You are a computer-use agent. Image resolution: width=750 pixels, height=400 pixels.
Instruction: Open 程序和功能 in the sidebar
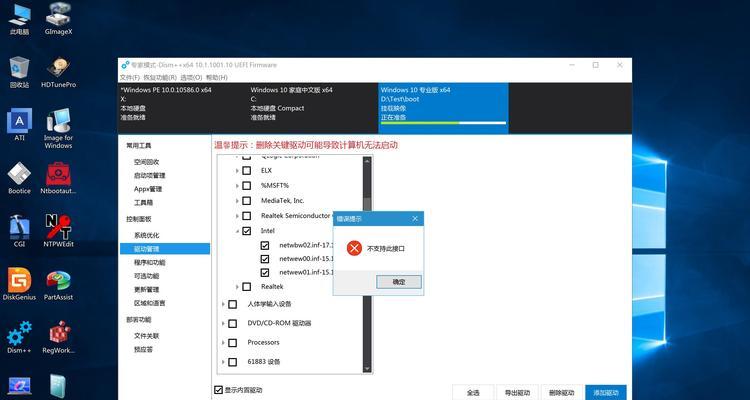click(x=149, y=263)
